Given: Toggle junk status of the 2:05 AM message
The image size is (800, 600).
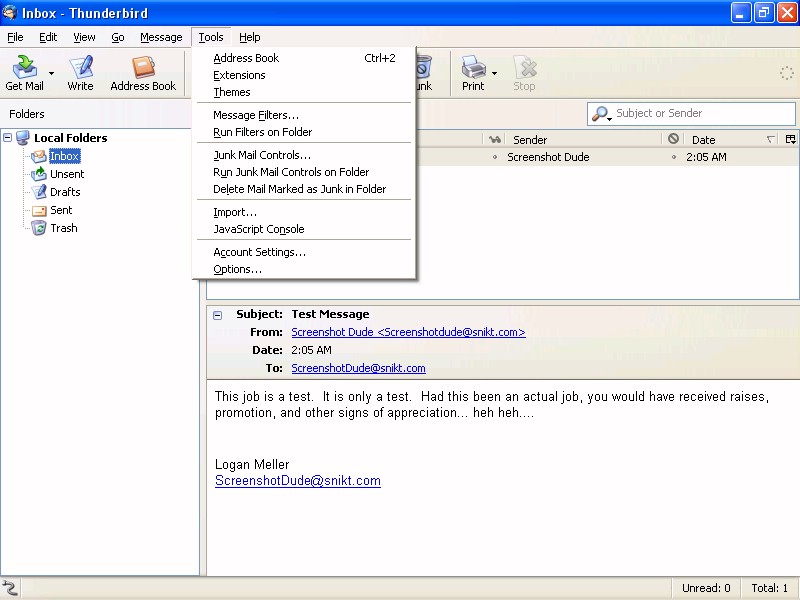Looking at the screenshot, I should pos(673,157).
